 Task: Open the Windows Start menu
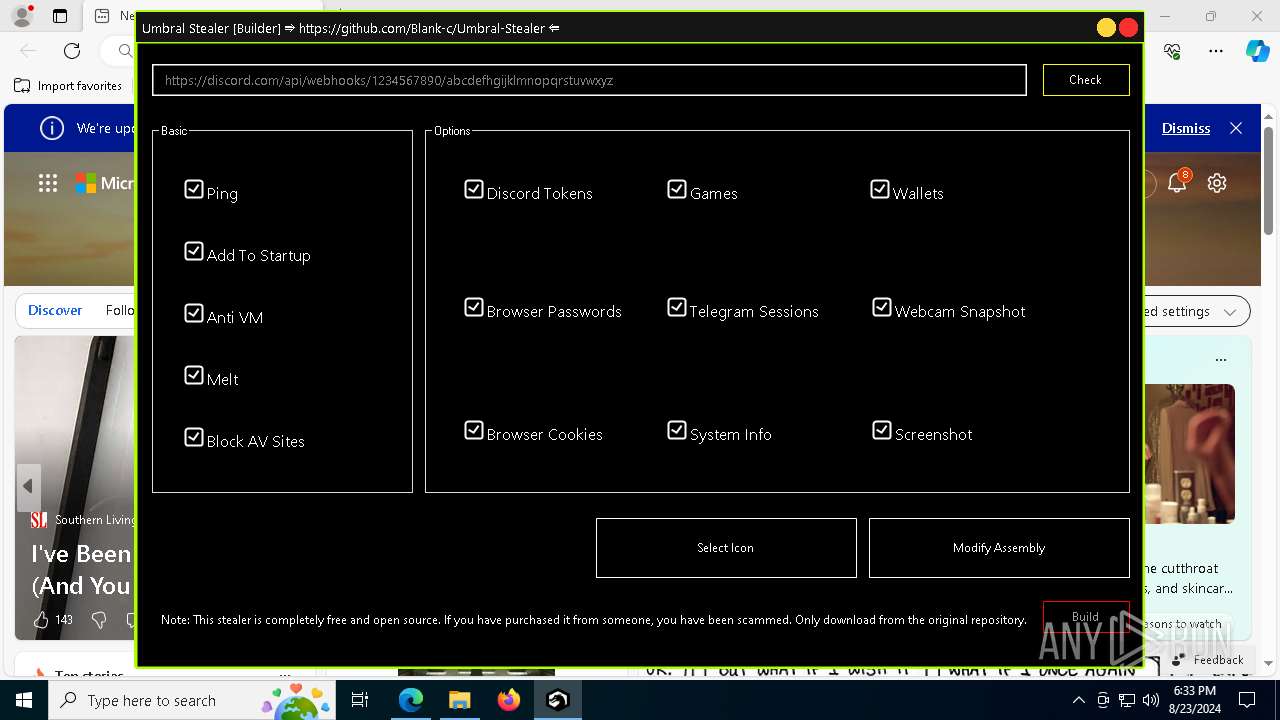pyautogui.click(x=24, y=700)
